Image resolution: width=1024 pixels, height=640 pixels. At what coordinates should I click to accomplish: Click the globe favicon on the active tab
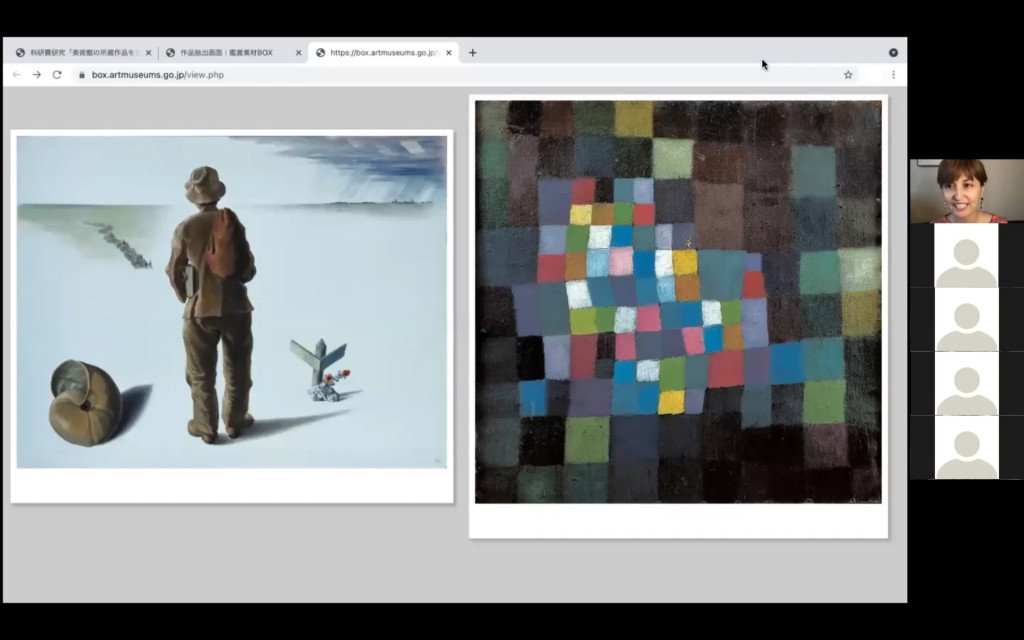[x=320, y=52]
